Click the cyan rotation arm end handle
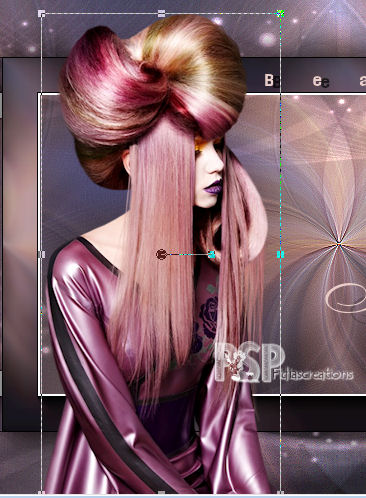Viewport: 366px width, 498px height. coord(211,254)
